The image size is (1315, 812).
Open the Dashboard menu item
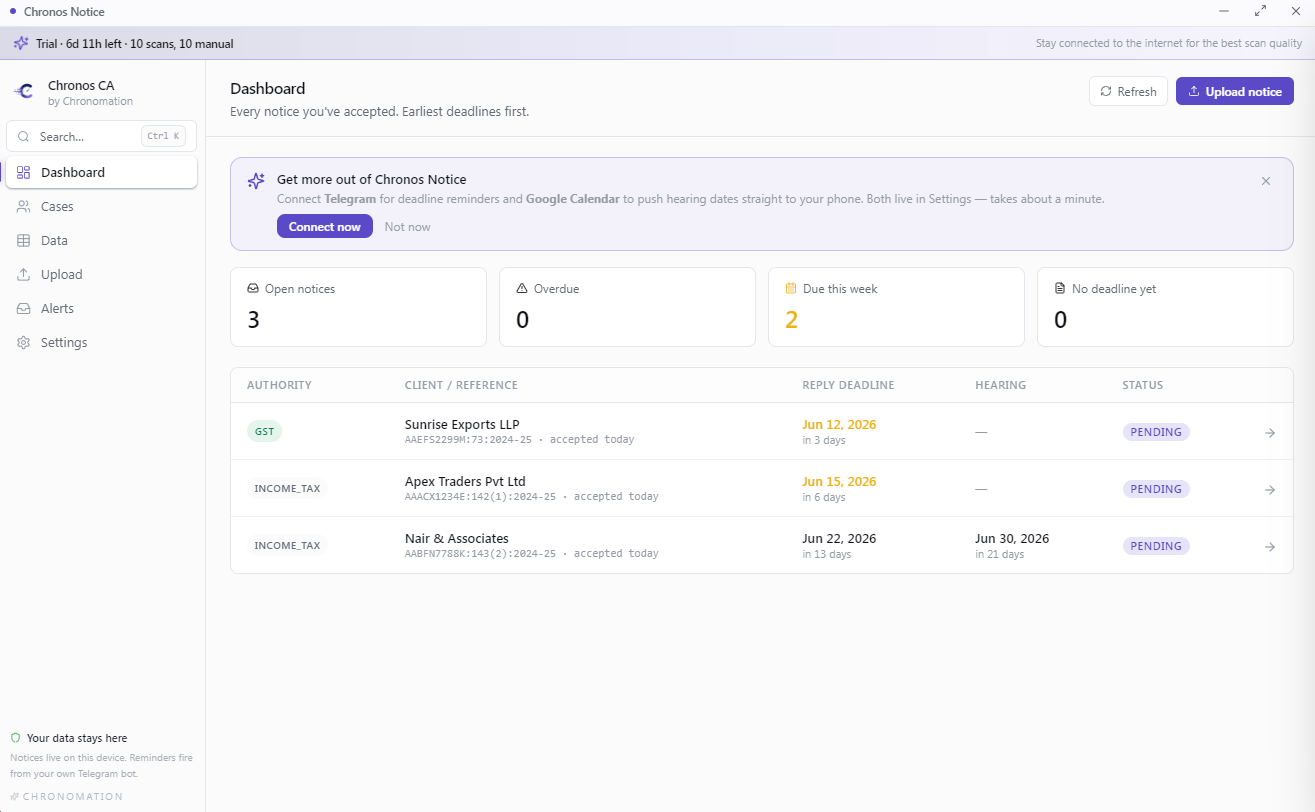click(101, 172)
